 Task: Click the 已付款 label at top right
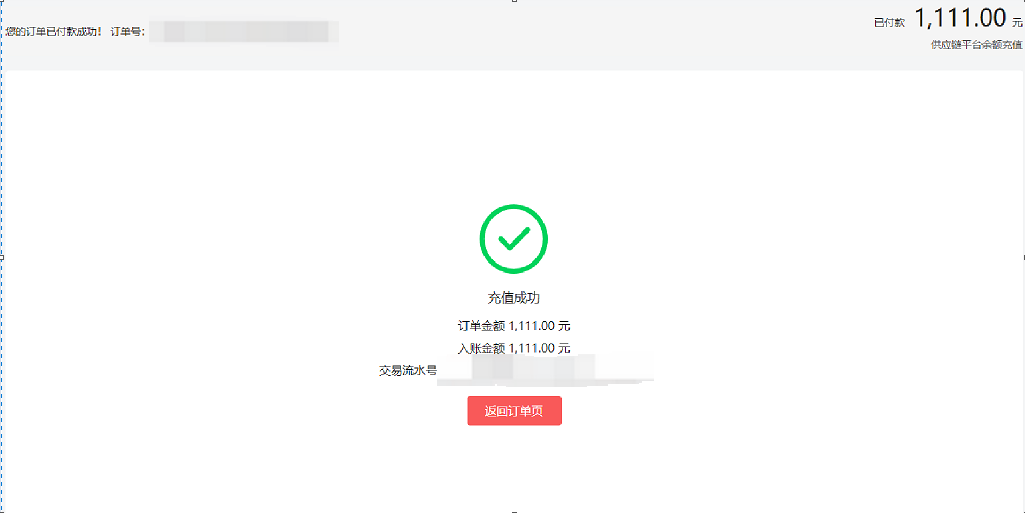point(890,22)
